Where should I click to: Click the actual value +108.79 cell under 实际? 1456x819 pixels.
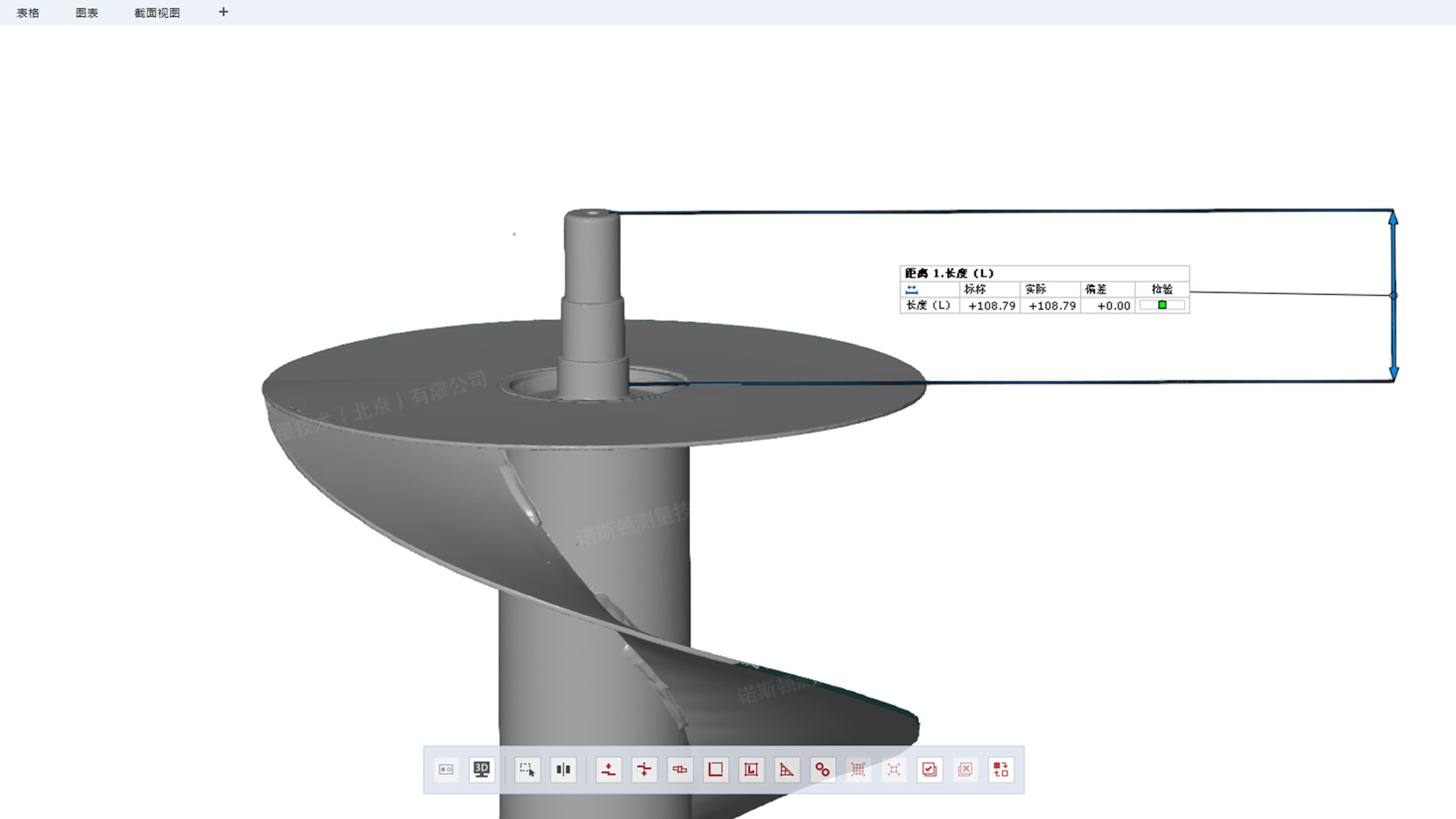(x=1052, y=306)
